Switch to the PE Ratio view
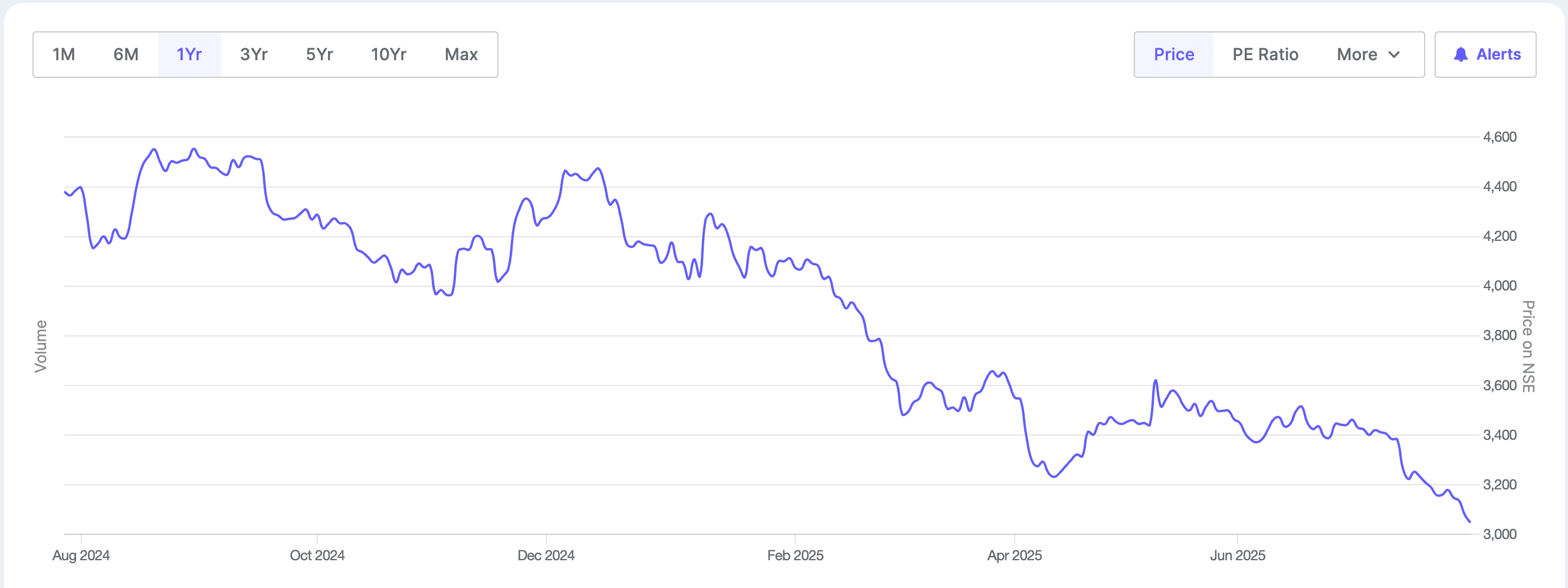Image resolution: width=1568 pixels, height=588 pixels. [x=1265, y=55]
